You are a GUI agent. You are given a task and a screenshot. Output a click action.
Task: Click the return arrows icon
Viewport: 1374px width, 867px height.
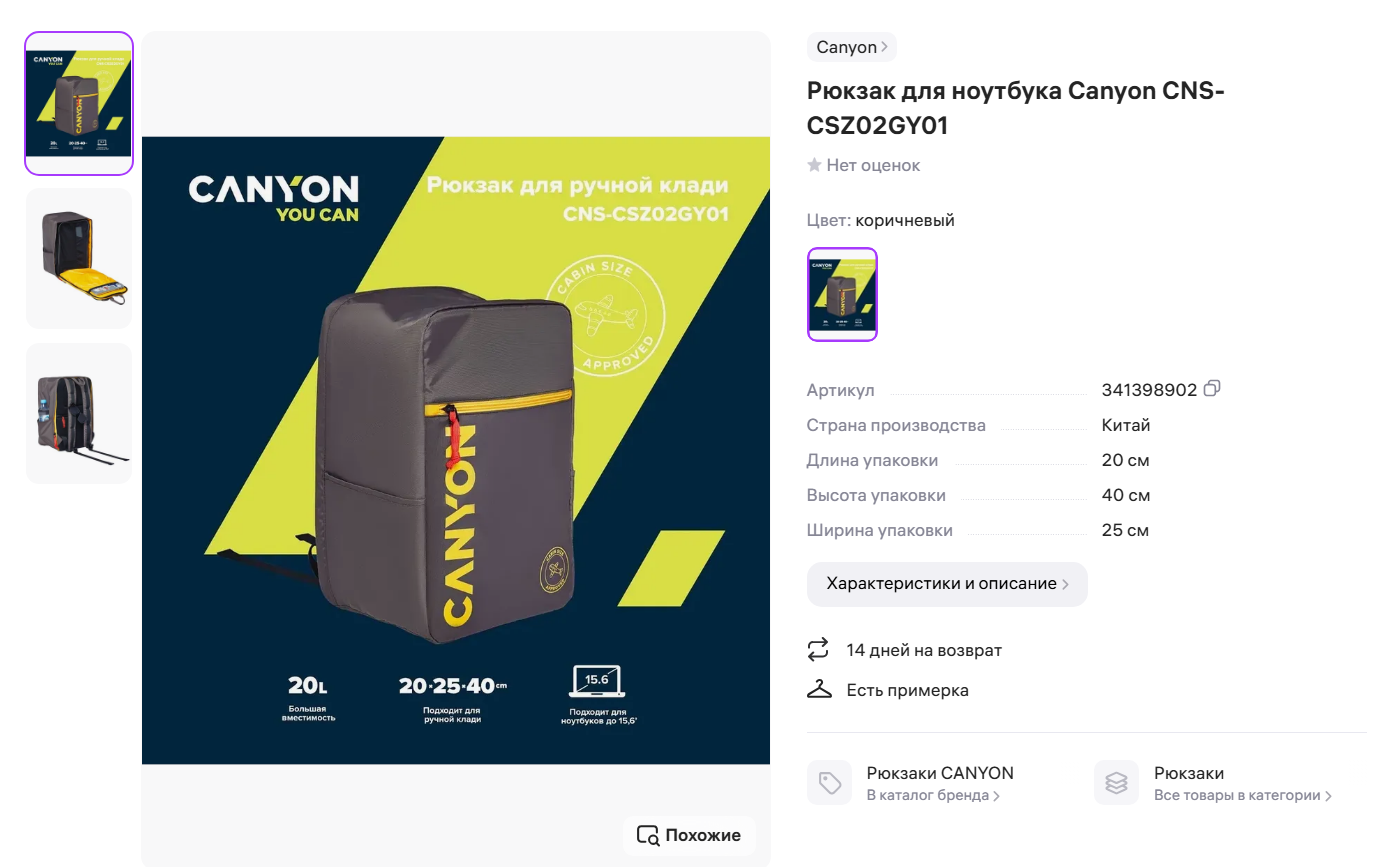click(818, 649)
